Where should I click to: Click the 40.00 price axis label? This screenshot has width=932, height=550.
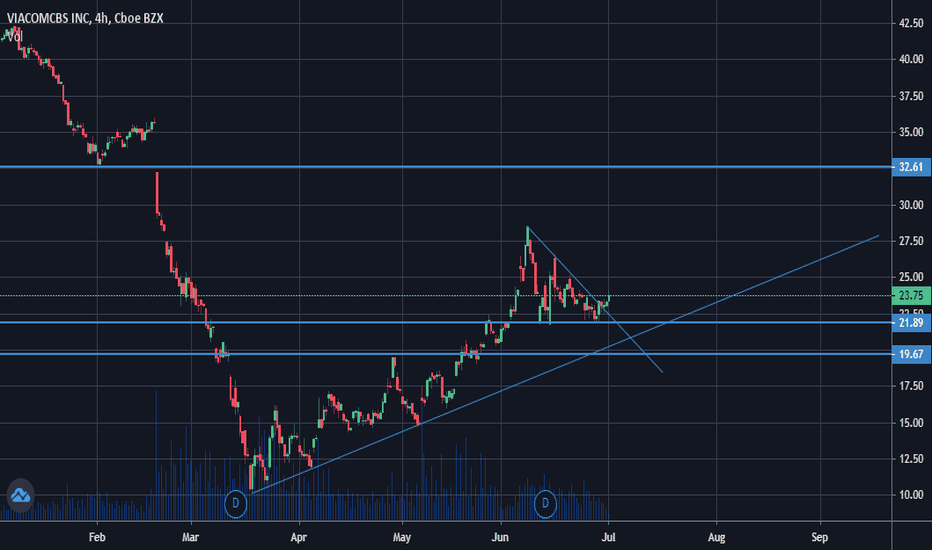911,59
